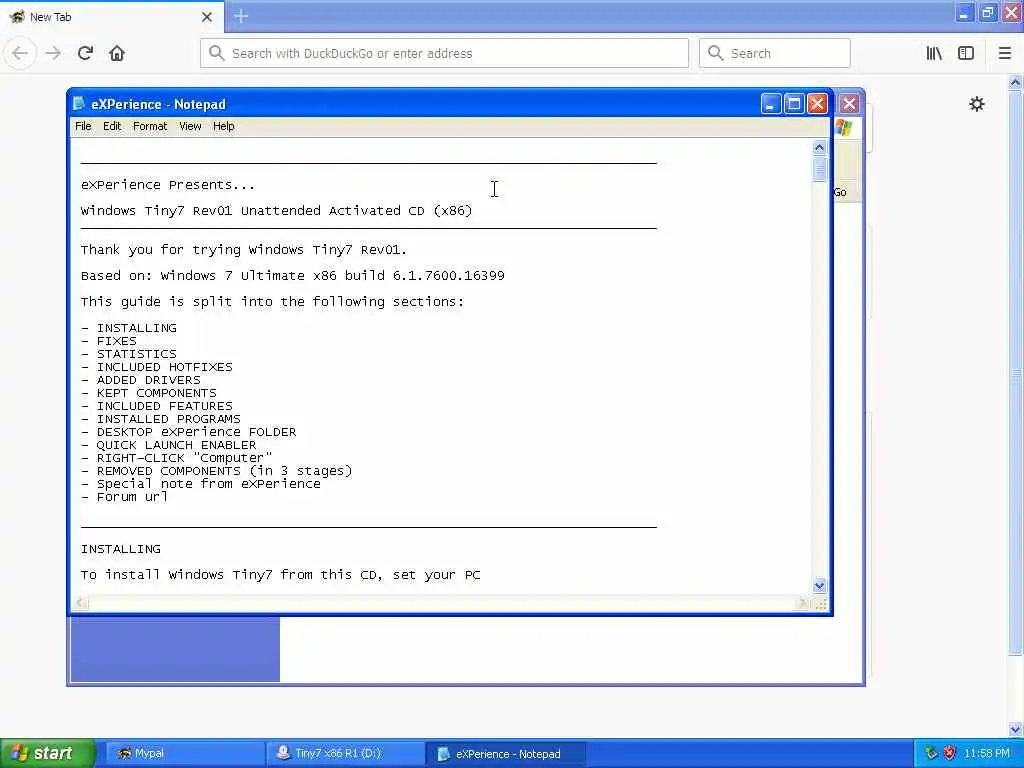Close the New Tab tab
Image resolution: width=1024 pixels, height=768 pixels.
pos(206,17)
